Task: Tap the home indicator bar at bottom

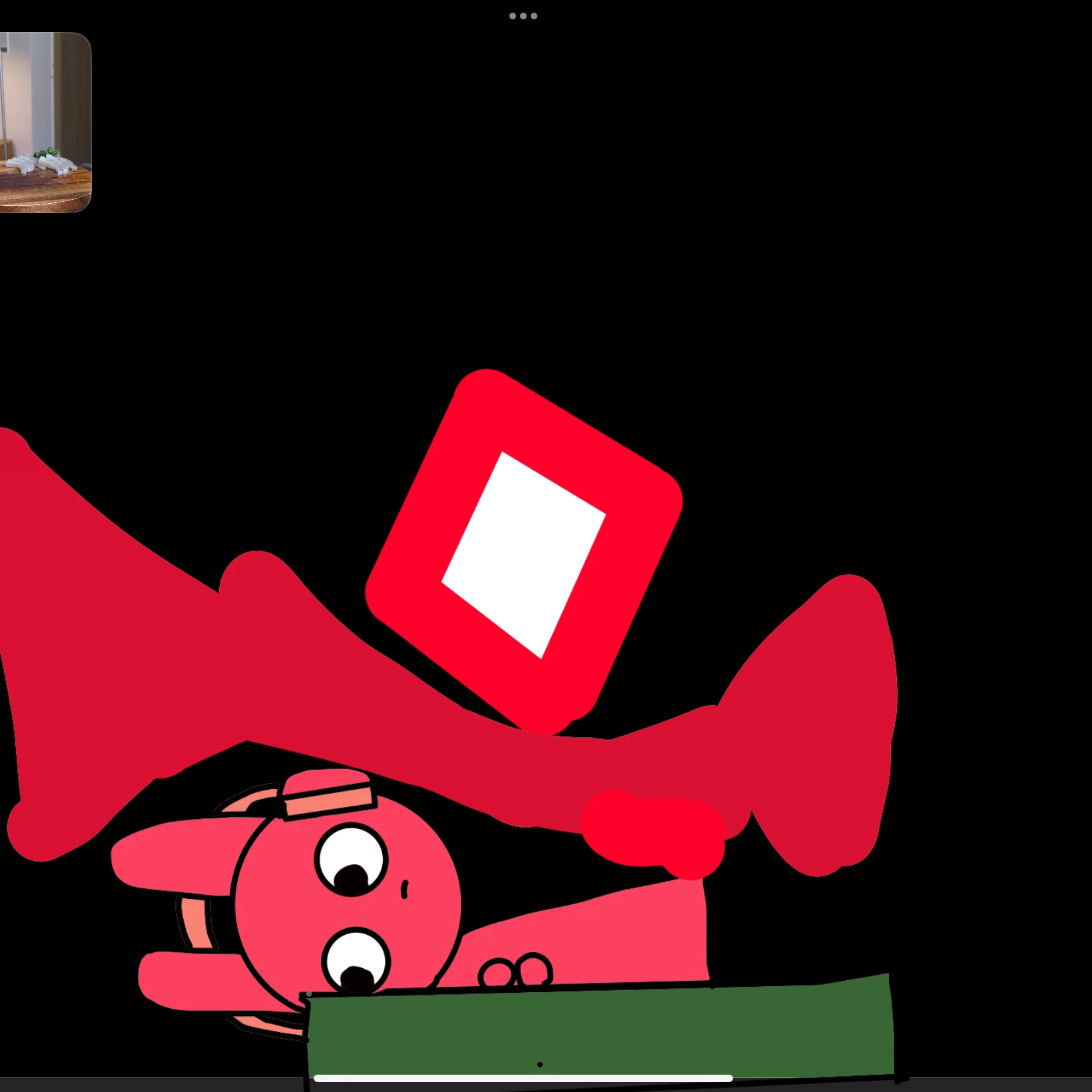Action: tap(523, 1078)
